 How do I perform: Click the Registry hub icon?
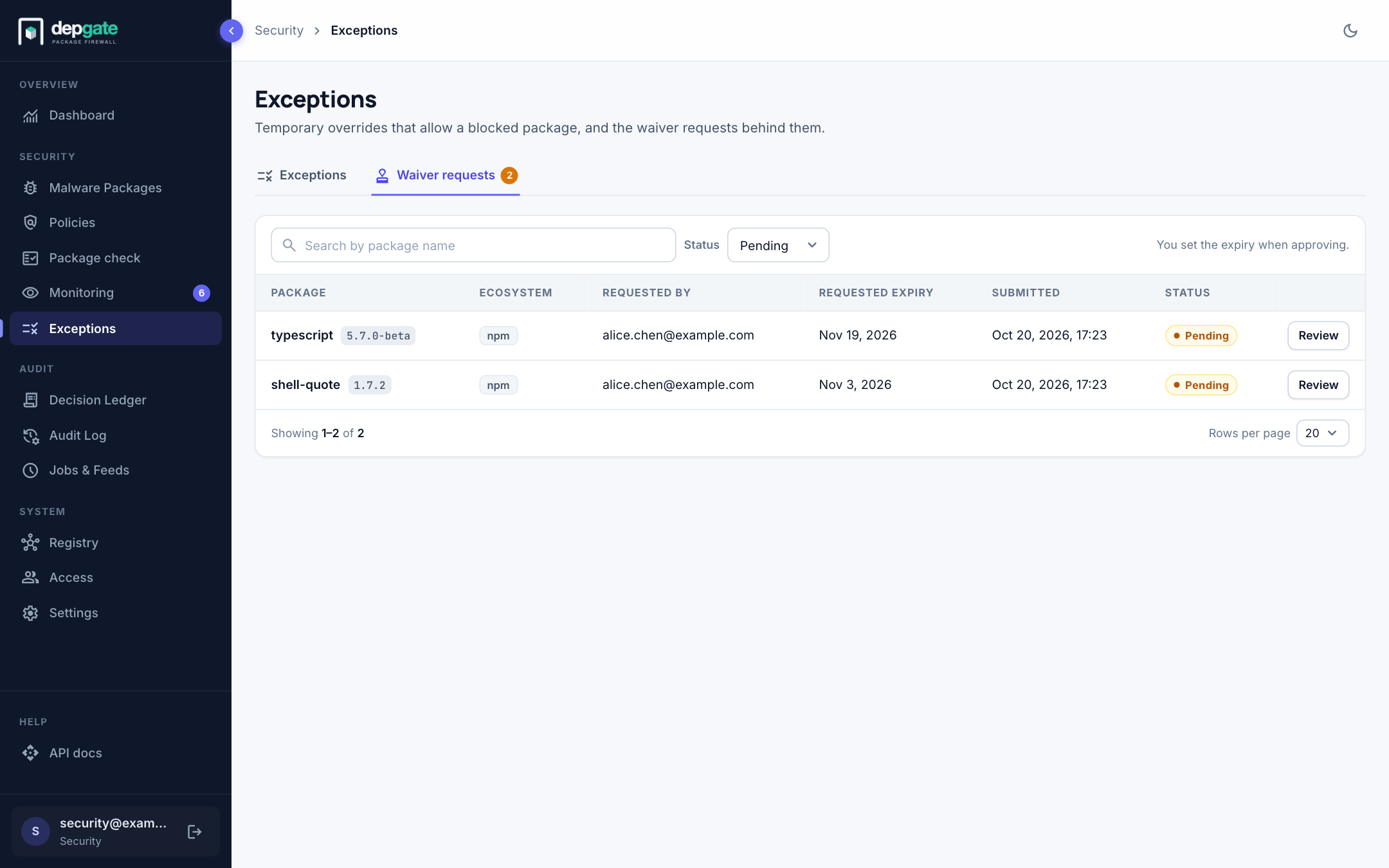click(30, 543)
